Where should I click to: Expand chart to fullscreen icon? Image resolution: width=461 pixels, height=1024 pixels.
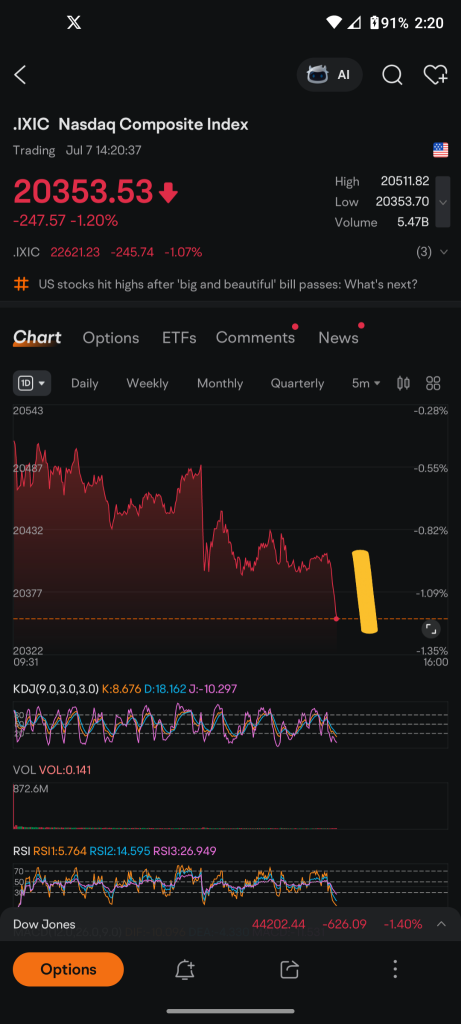coord(431,629)
